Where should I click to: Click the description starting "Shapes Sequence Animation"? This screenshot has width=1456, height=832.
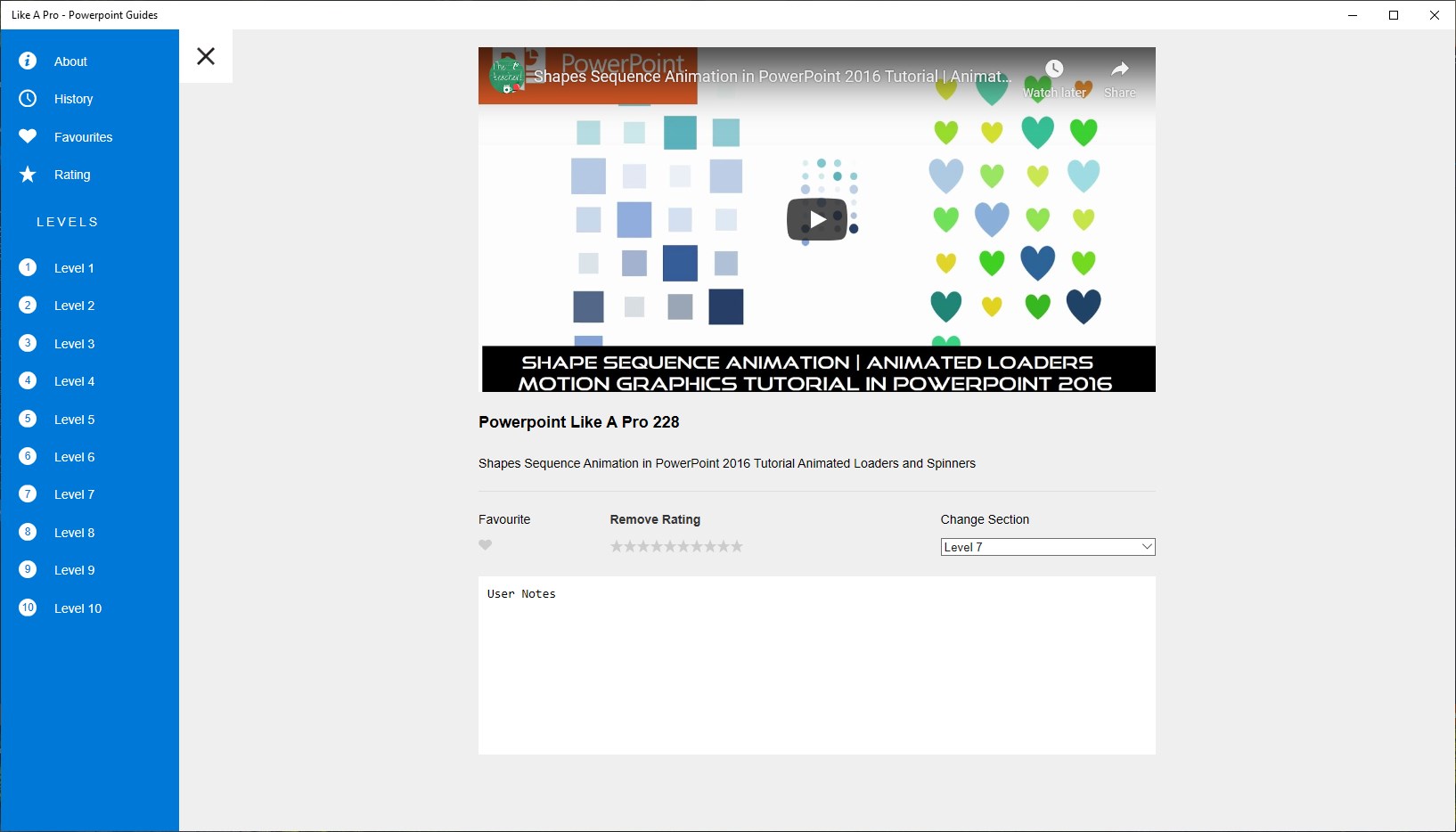click(x=727, y=463)
